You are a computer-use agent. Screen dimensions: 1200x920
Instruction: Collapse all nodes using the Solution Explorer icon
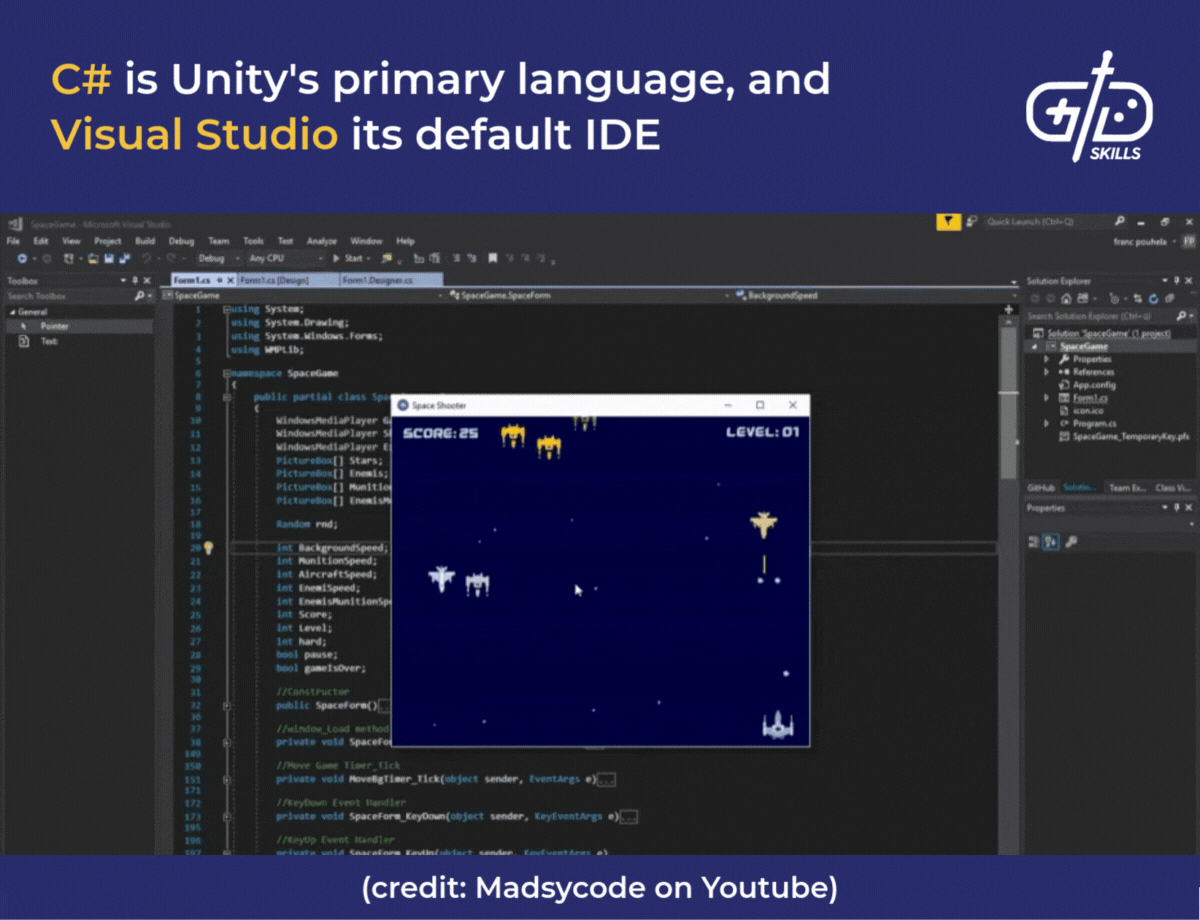(x=1139, y=298)
